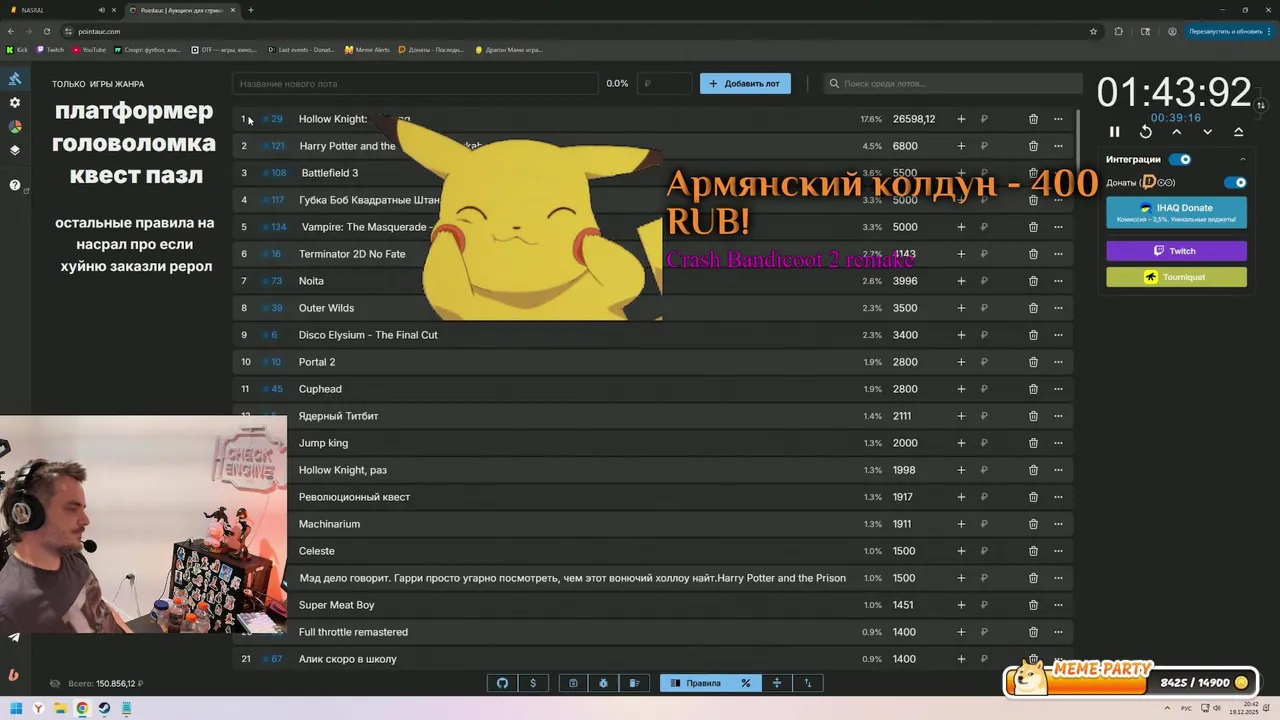Open the help icon in left sidebar

[15, 185]
